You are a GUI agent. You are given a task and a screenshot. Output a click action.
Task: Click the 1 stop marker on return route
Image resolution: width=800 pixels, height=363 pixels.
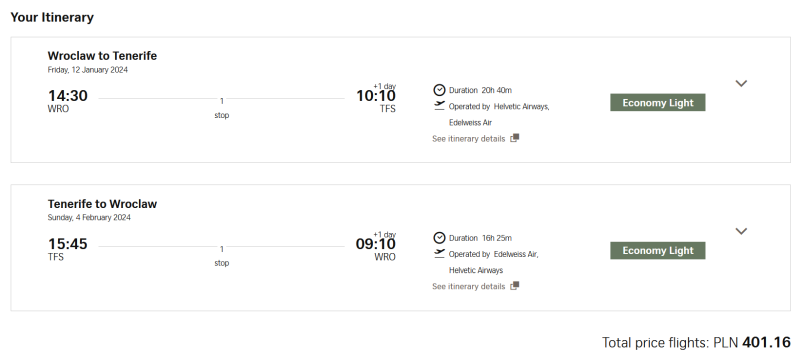[x=221, y=256]
